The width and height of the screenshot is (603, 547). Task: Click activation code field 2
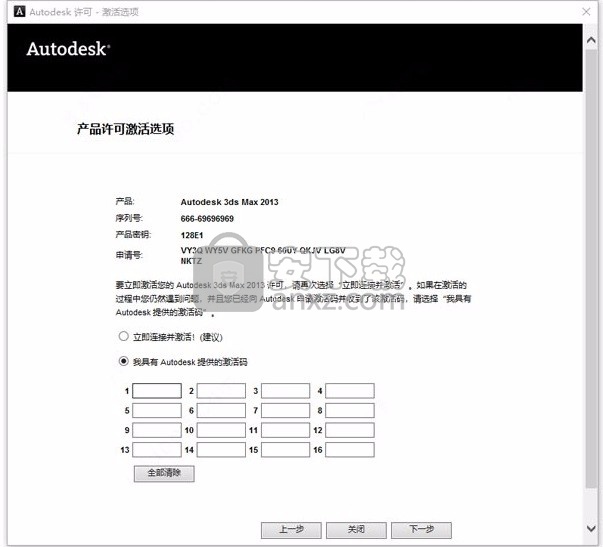pos(221,390)
